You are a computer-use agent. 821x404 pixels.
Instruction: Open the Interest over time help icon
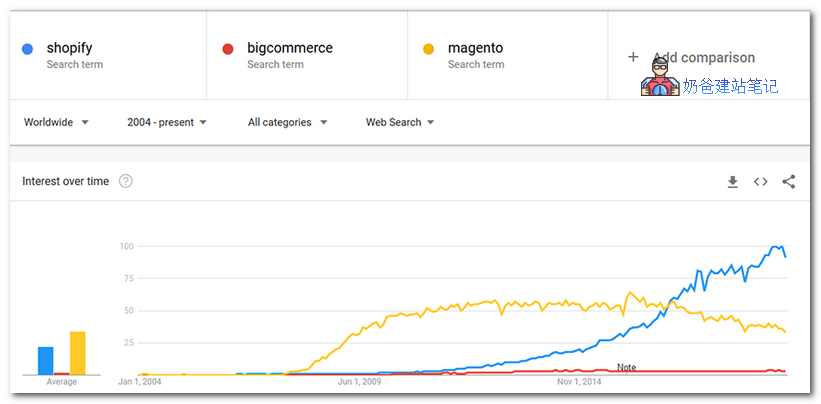tap(126, 181)
